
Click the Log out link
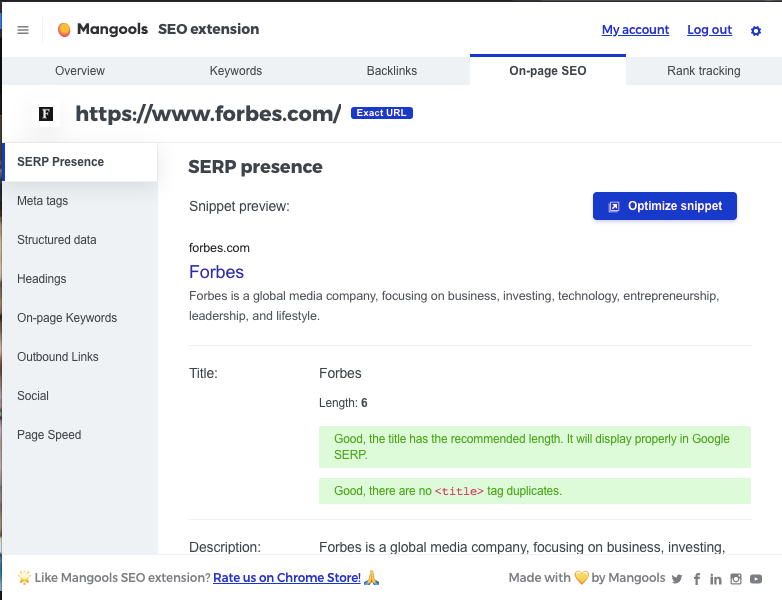point(709,30)
